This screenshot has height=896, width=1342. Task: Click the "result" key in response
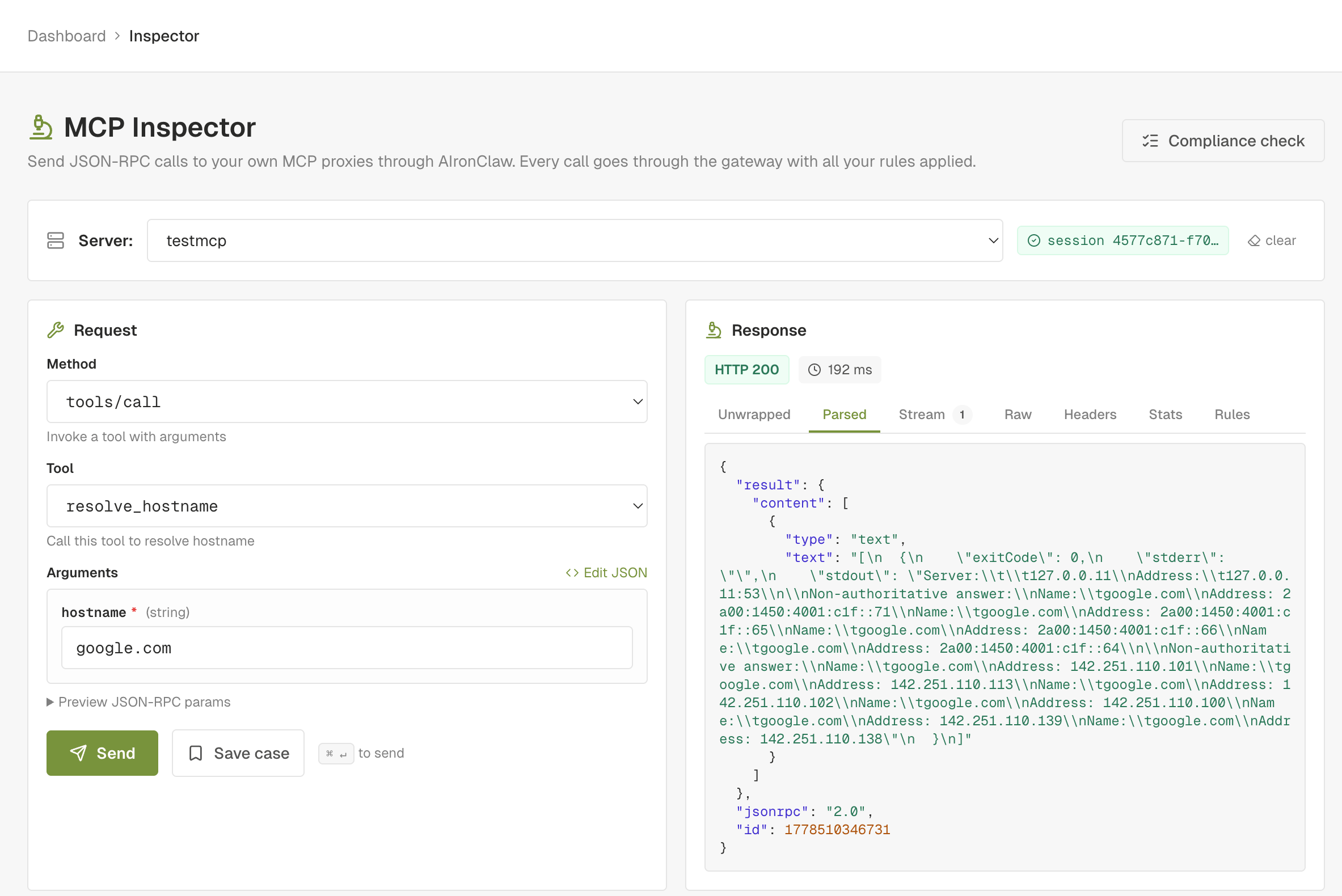(767, 485)
